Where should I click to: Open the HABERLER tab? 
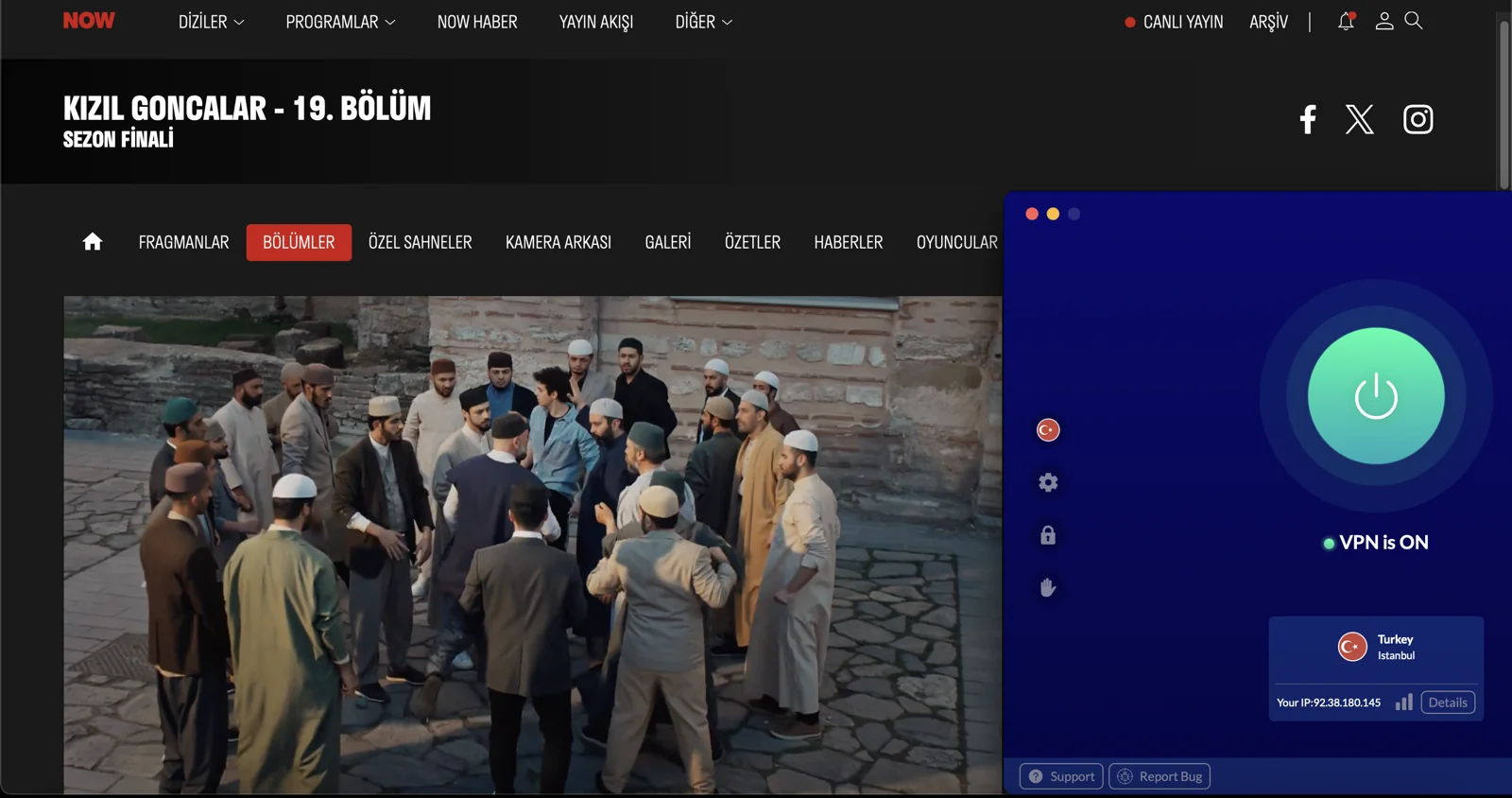(849, 242)
